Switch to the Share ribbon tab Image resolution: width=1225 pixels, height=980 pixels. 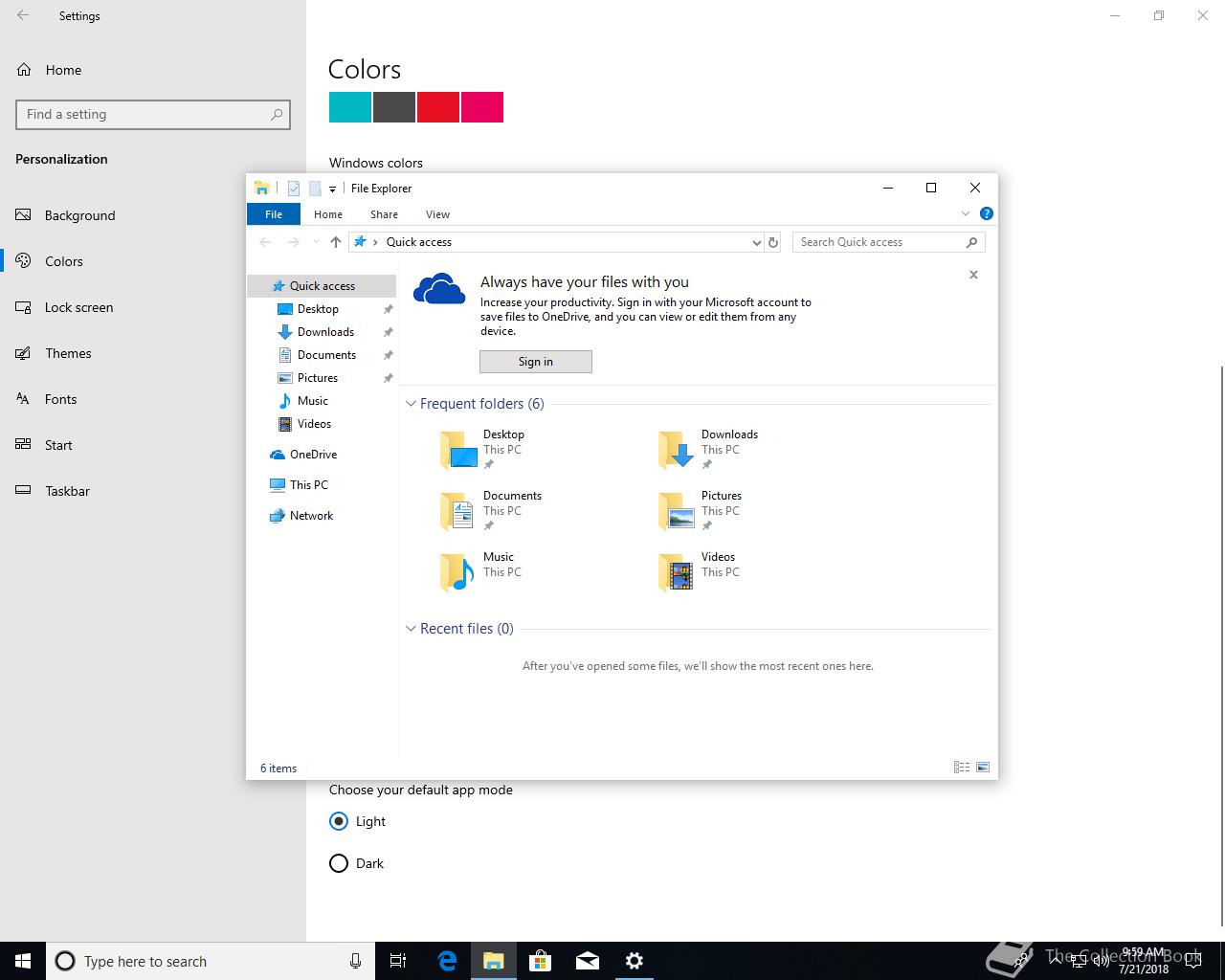[x=384, y=214]
